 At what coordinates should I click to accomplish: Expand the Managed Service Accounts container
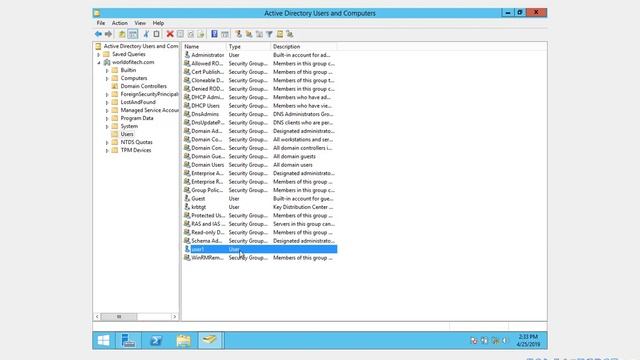pos(107,110)
